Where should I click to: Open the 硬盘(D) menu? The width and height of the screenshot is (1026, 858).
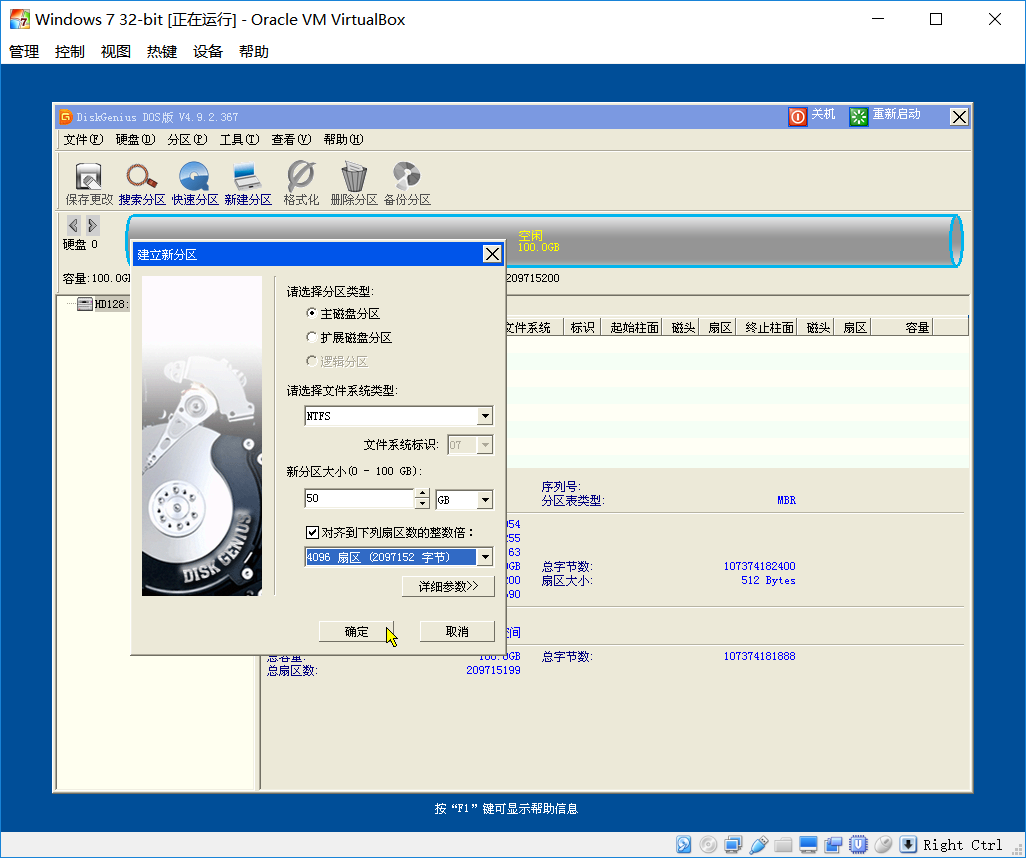coord(135,139)
